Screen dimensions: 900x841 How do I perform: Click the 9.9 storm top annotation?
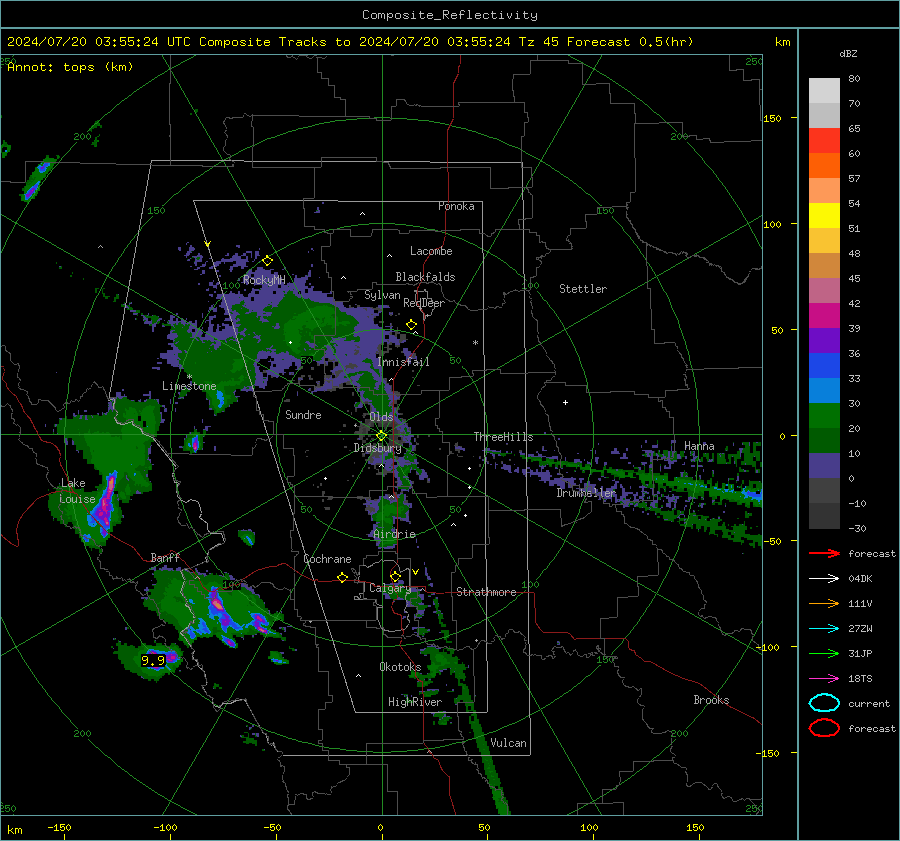[x=153, y=660]
